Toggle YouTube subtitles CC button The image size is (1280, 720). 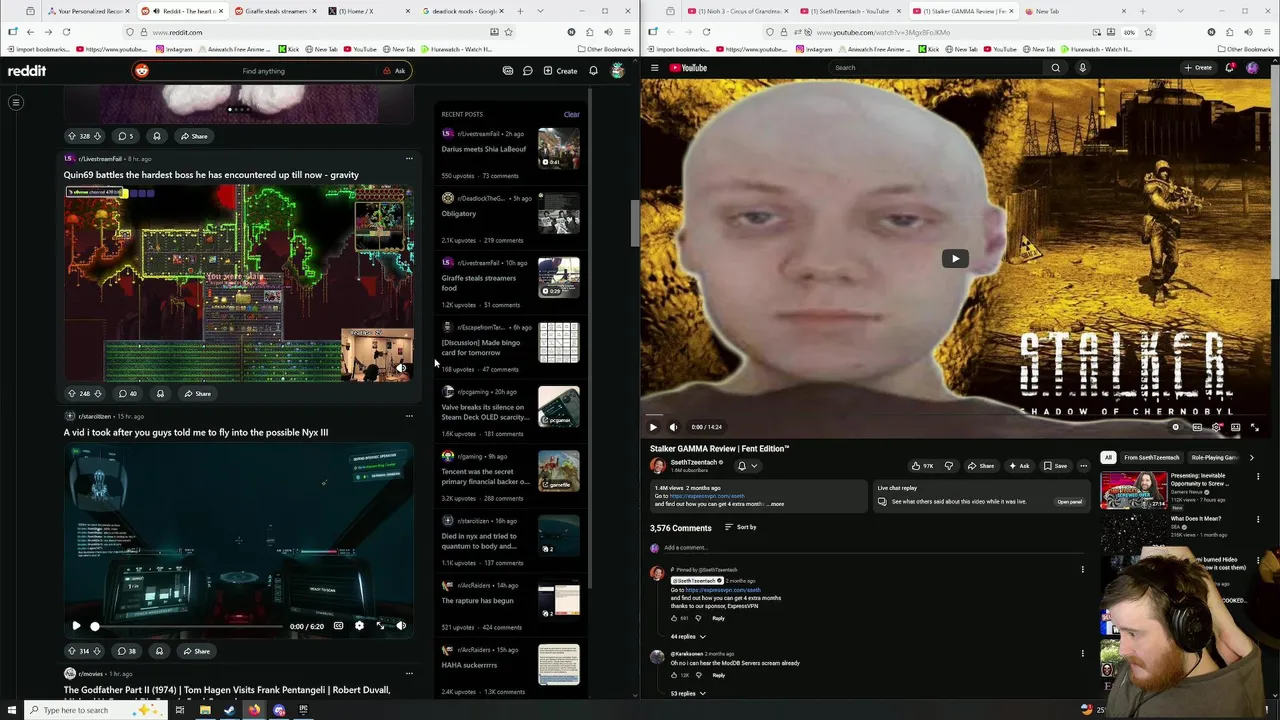pyautogui.click(x=1197, y=427)
